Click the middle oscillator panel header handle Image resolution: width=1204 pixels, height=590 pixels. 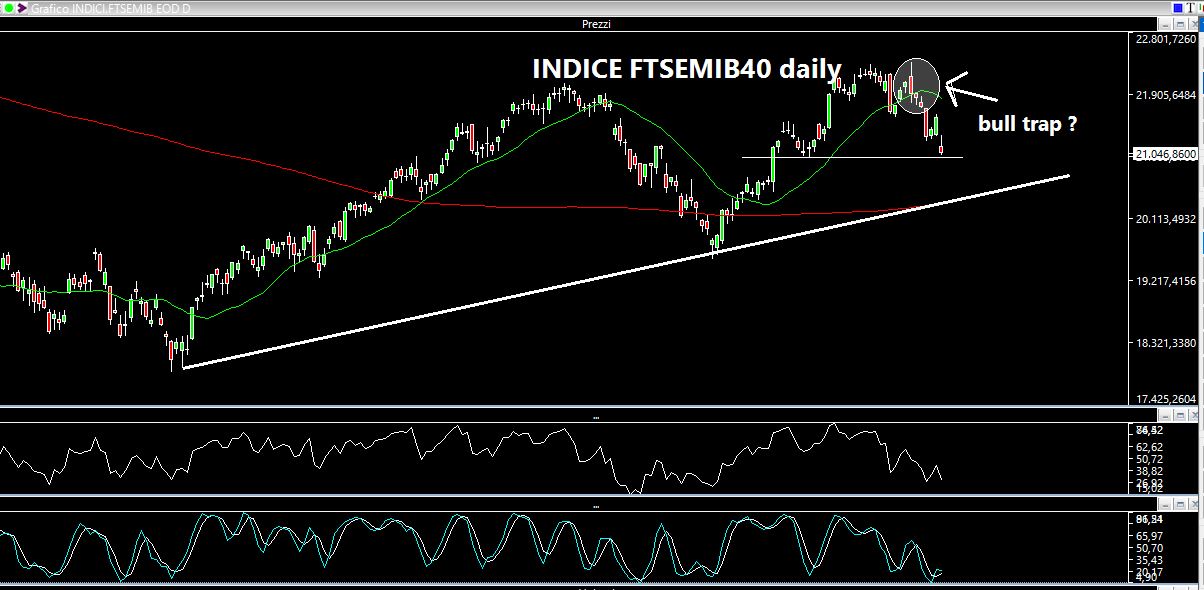pos(595,416)
